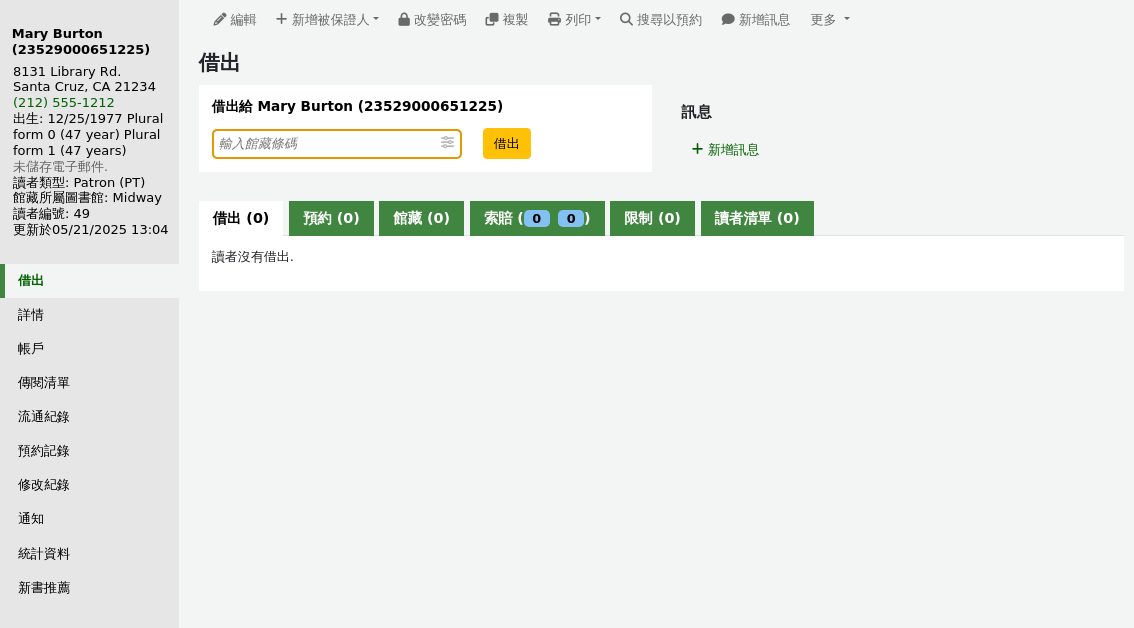
Task: Click the lock icon for 改變密碼
Action: 404,20
